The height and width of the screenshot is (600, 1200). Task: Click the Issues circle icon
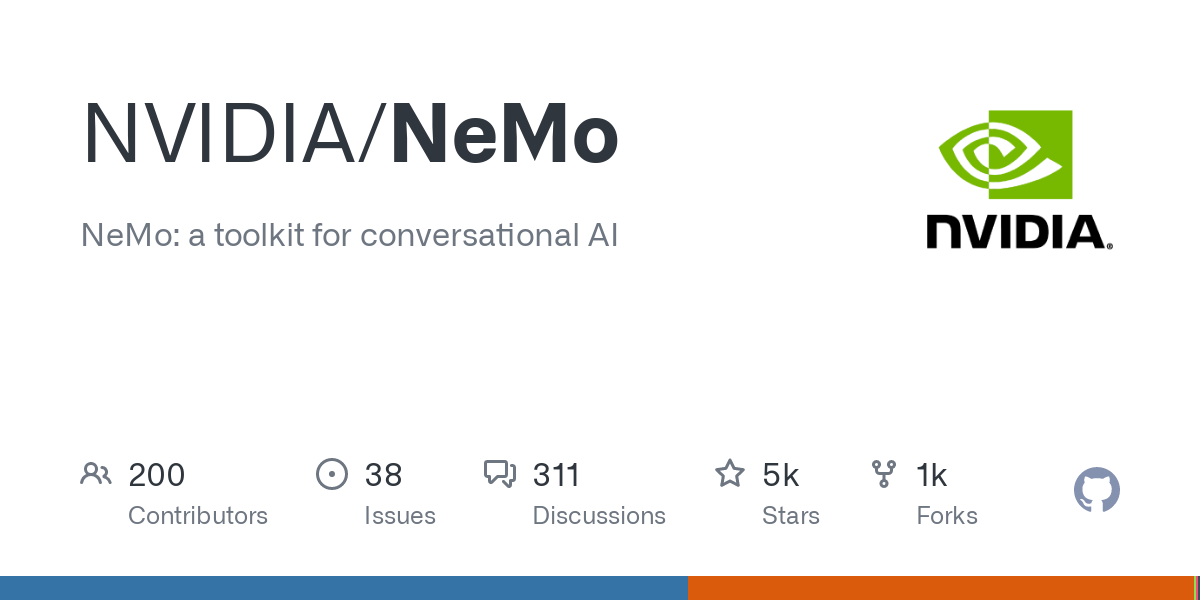click(332, 474)
